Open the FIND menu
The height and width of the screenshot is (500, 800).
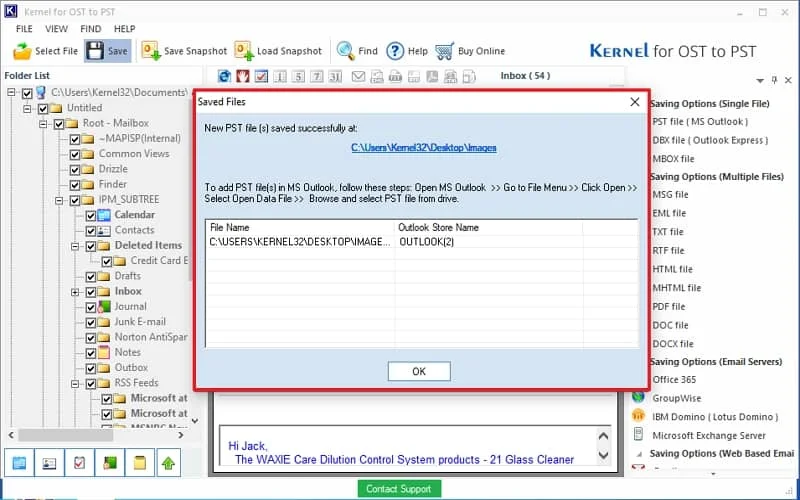91,29
